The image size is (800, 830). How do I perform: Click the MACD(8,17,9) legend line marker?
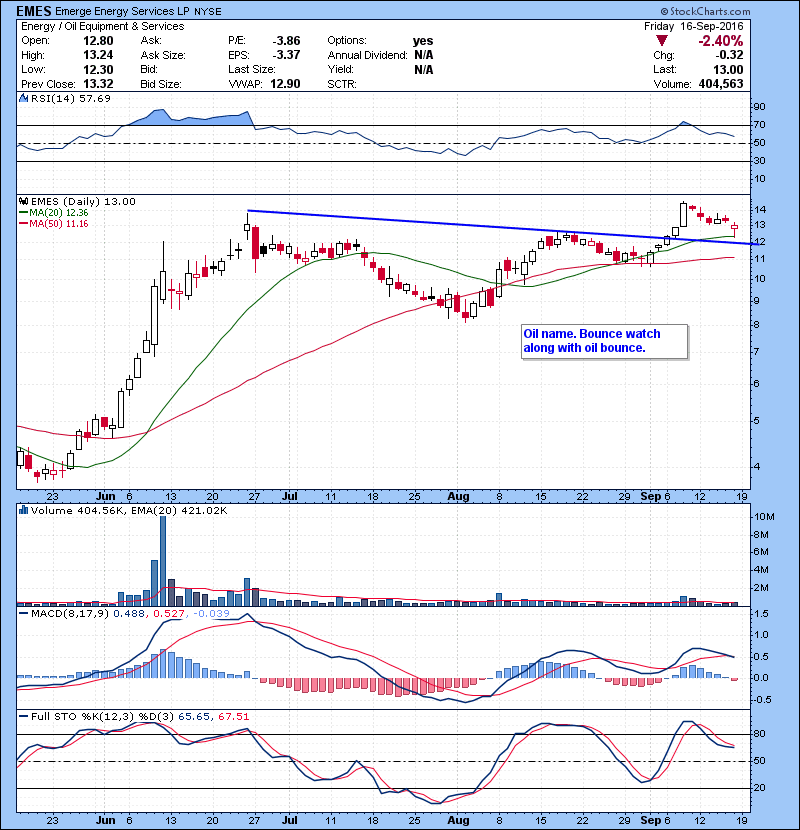(23, 613)
